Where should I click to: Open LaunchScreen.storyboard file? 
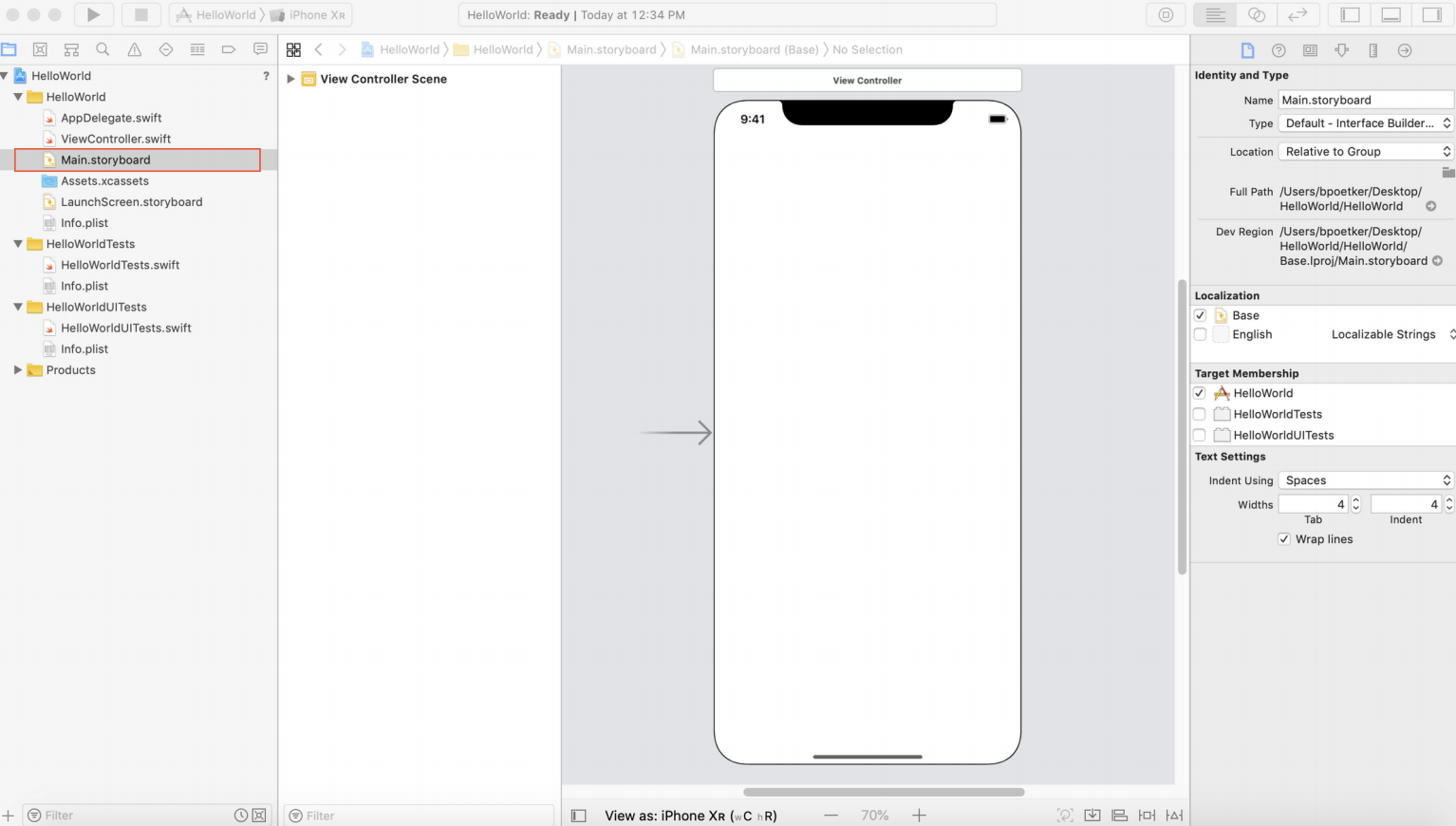click(131, 202)
